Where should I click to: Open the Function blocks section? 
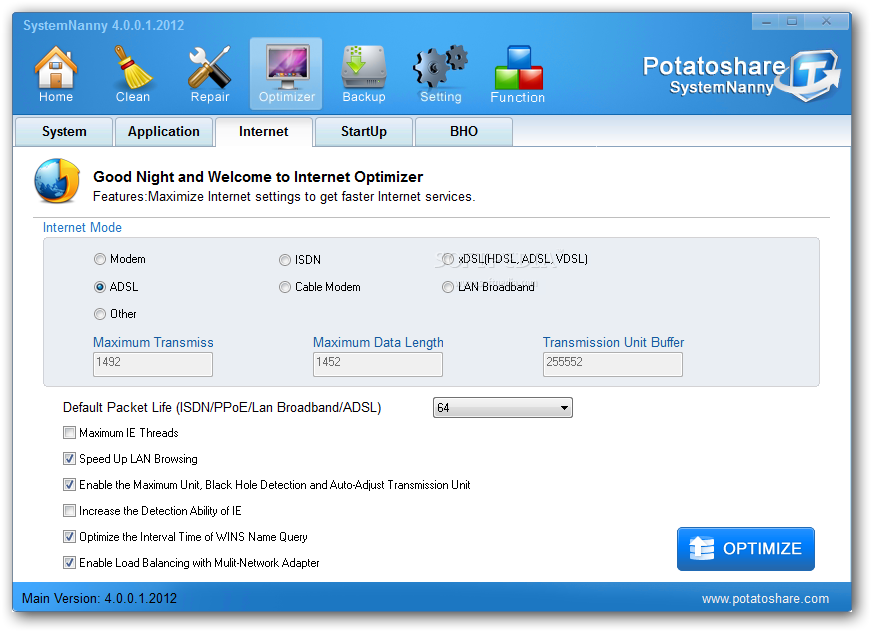[x=518, y=73]
